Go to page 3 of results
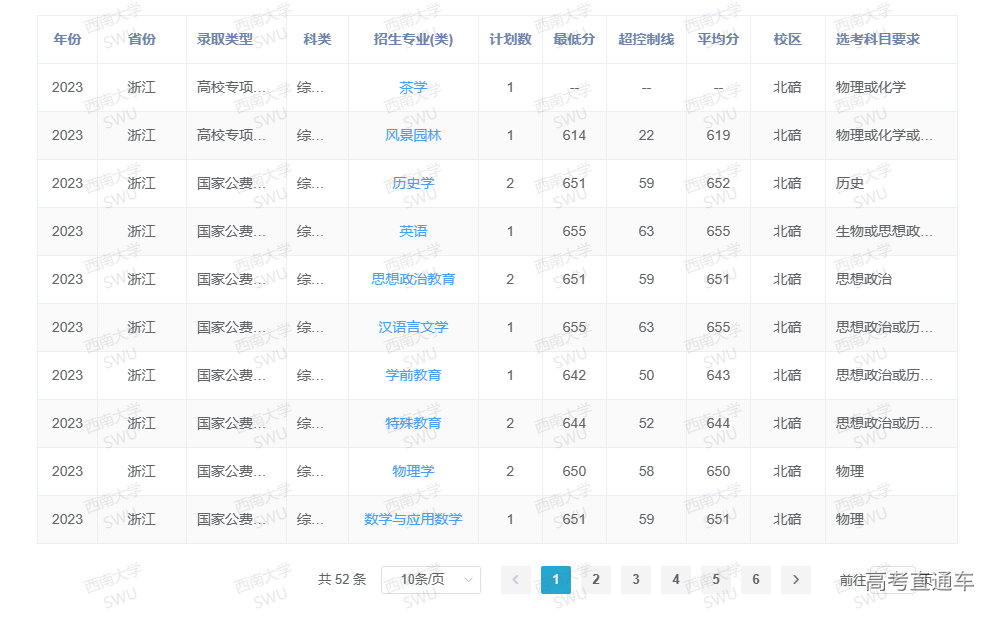The height and width of the screenshot is (621, 1003). [x=635, y=580]
